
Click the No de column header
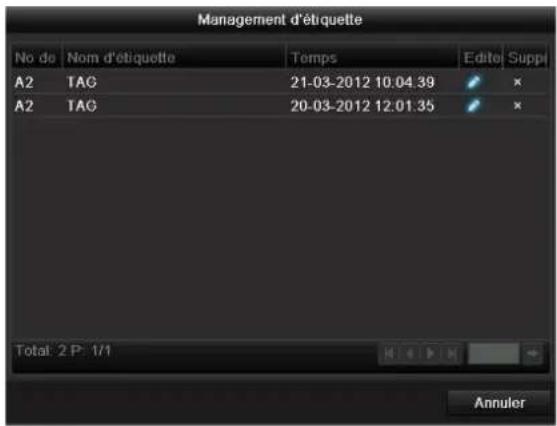coord(36,58)
